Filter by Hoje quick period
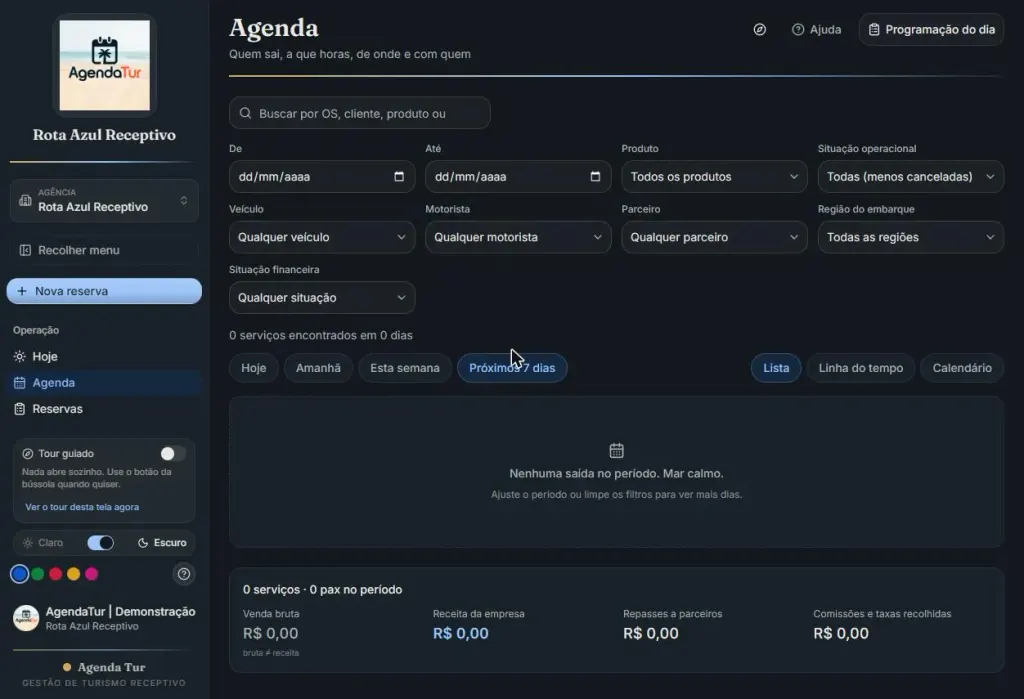This screenshot has height=699, width=1024. click(x=253, y=368)
